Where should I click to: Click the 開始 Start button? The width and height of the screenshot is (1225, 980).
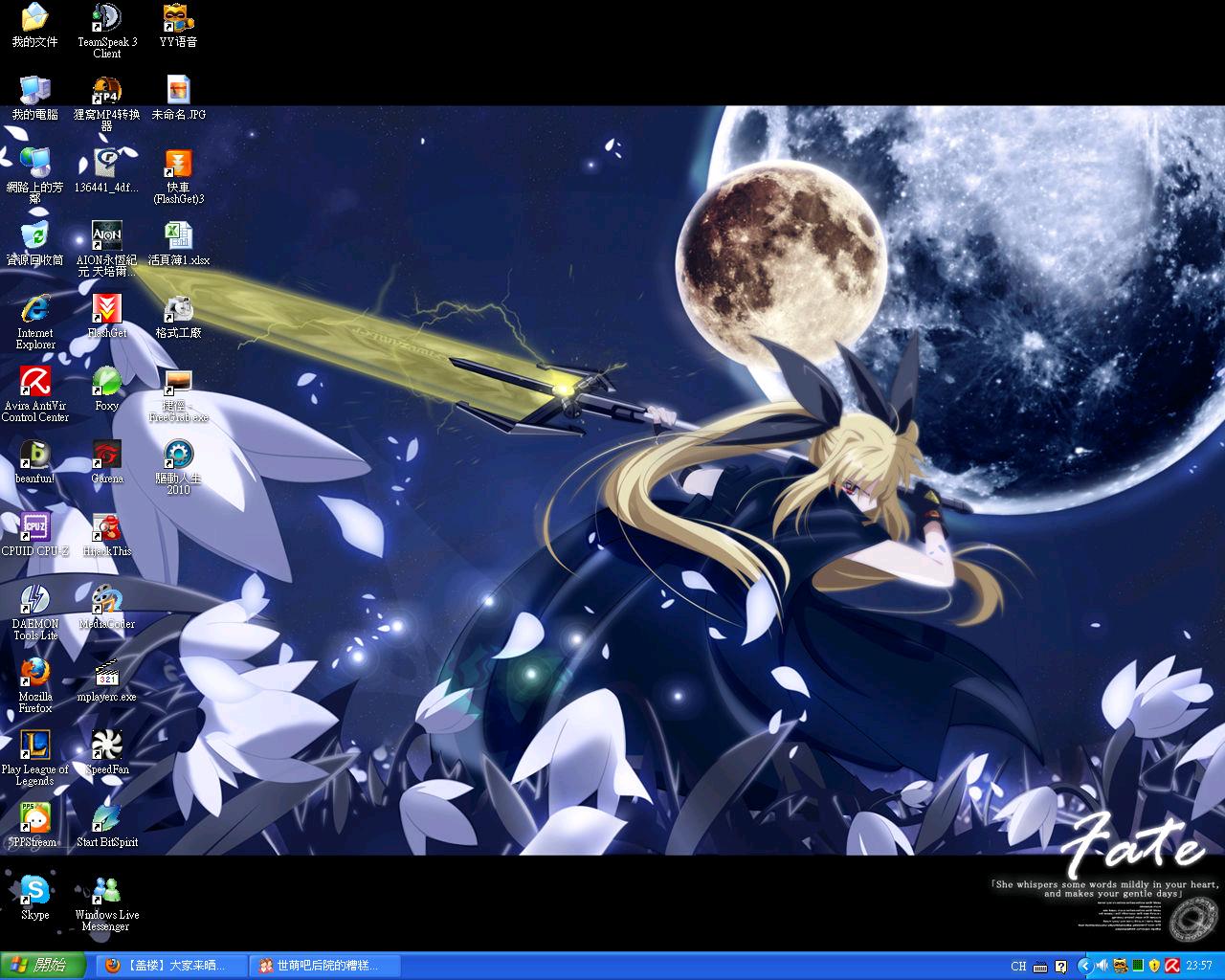pyautogui.click(x=44, y=966)
